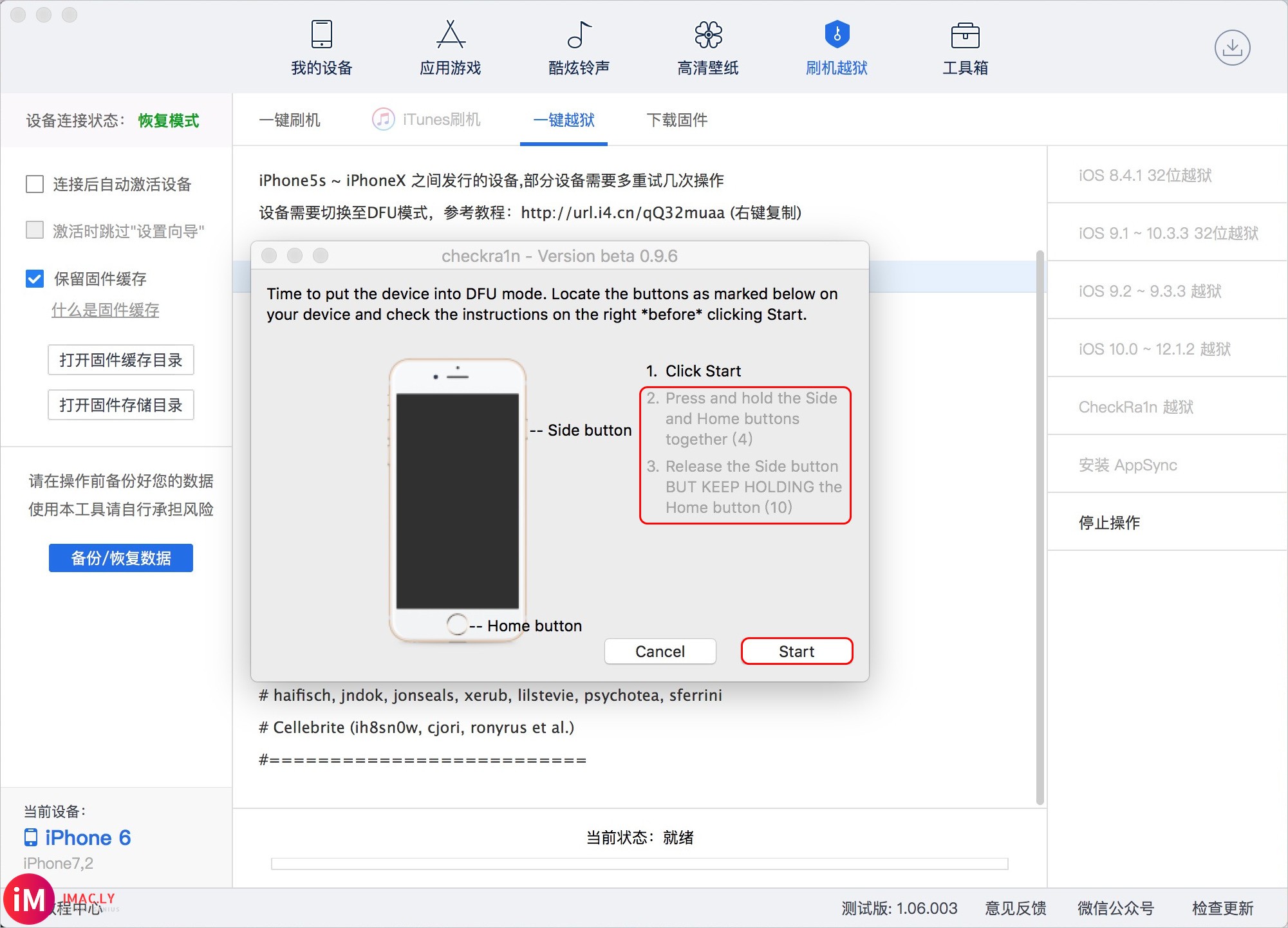Click the 备份/恢复数据 button
The image size is (1288, 928).
[121, 558]
